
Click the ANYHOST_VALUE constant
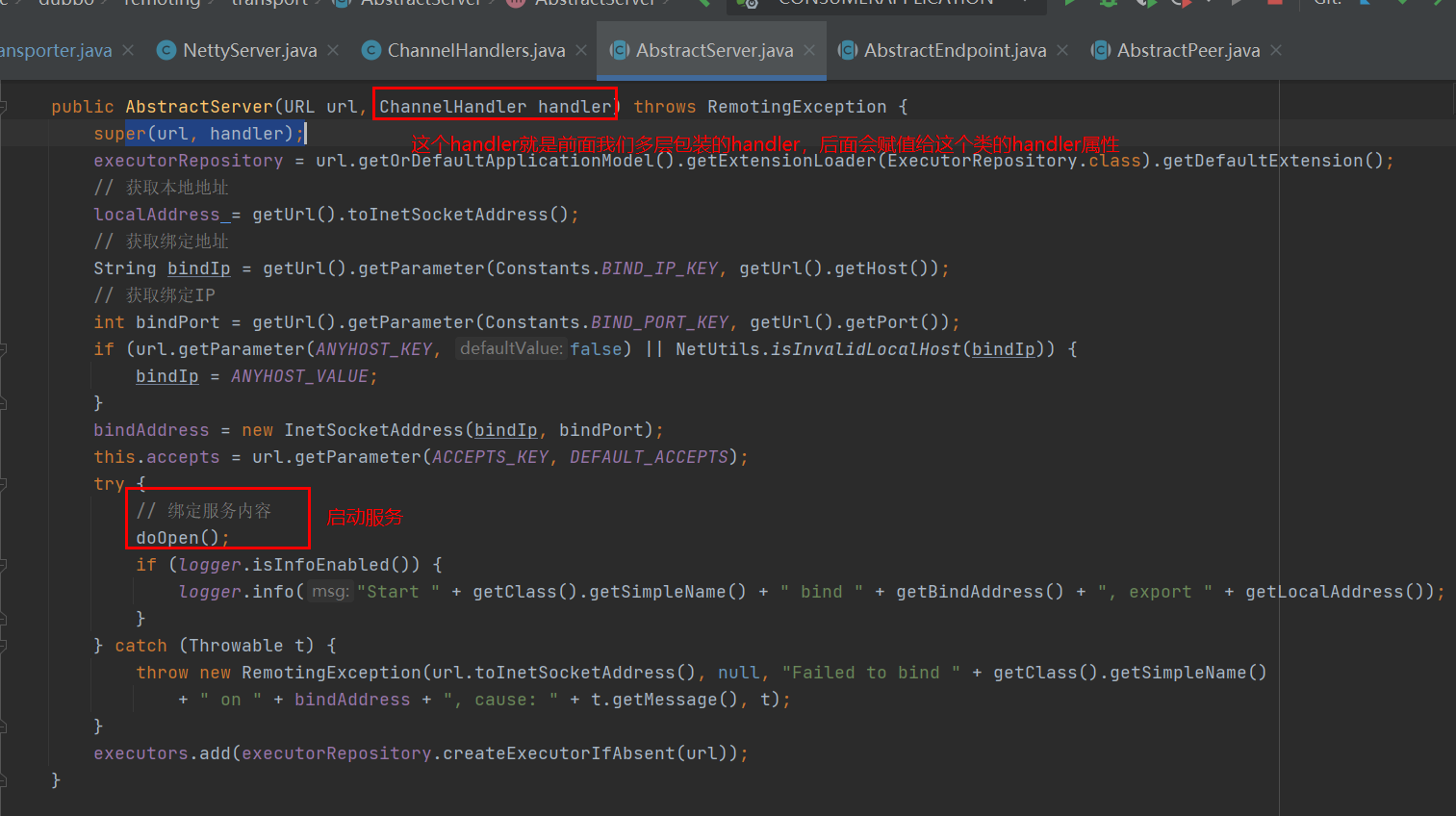pos(299,376)
